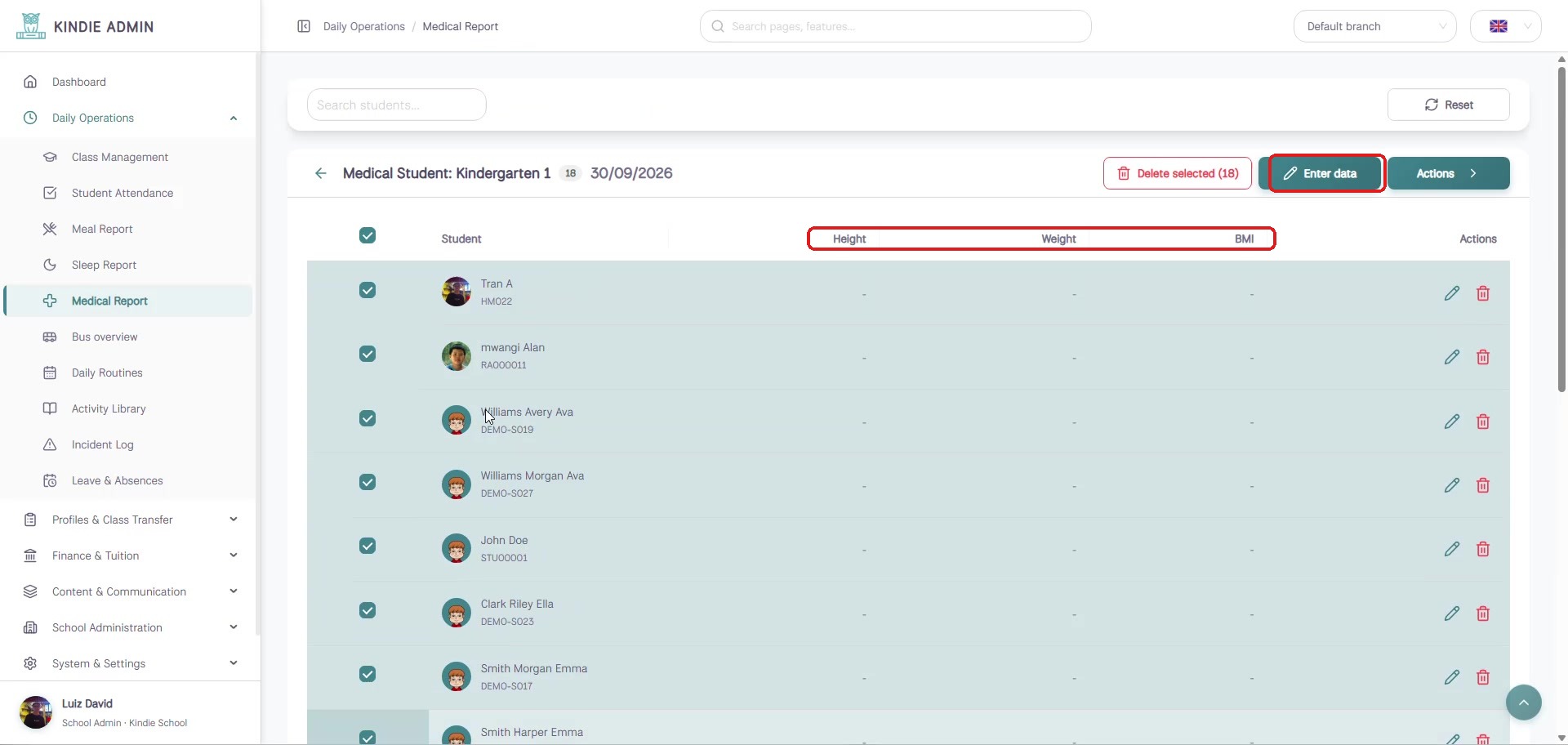
Task: Click the Enter data button
Action: (1321, 173)
